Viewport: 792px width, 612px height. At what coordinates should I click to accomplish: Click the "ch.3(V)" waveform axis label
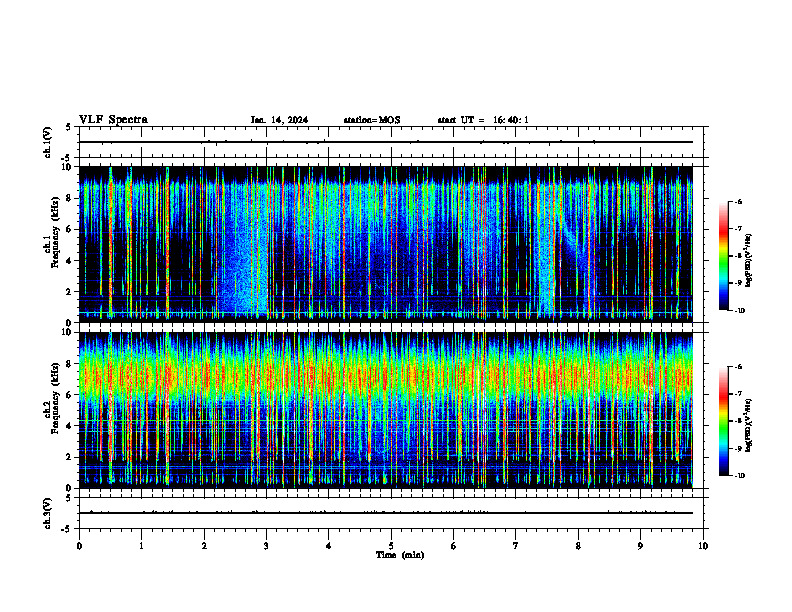coord(48,513)
